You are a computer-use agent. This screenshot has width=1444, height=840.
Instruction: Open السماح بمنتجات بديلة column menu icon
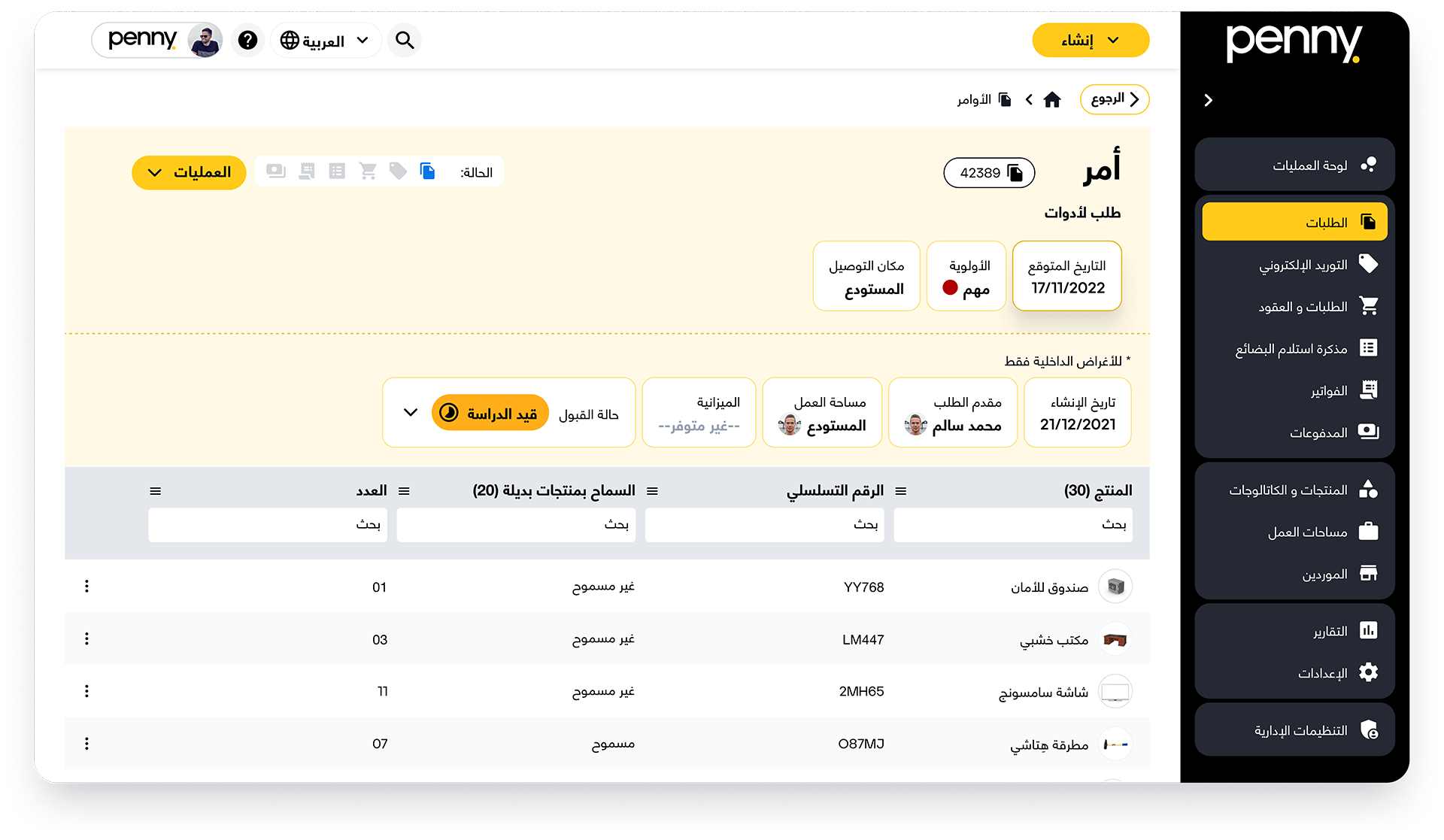(x=405, y=491)
